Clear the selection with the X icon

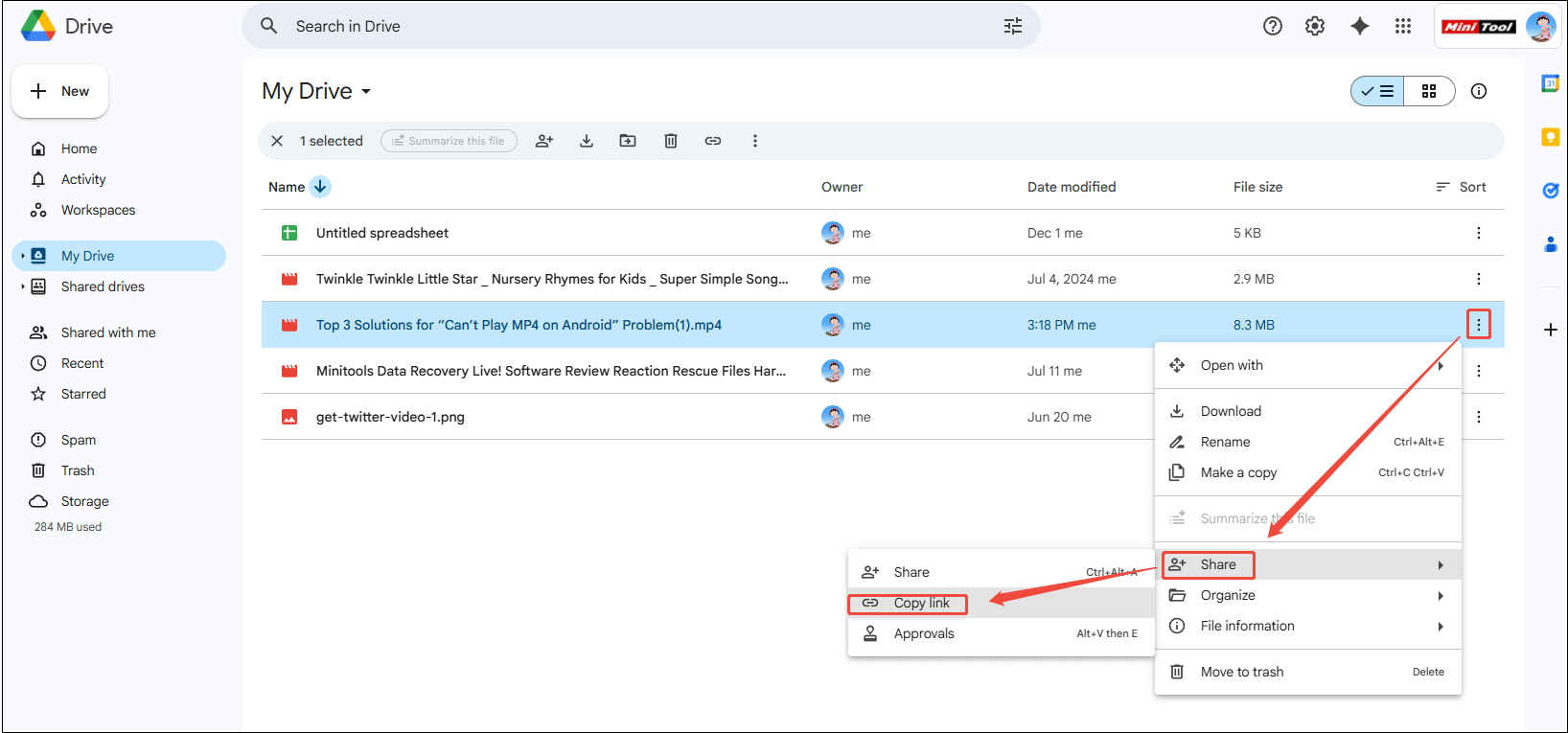(277, 141)
